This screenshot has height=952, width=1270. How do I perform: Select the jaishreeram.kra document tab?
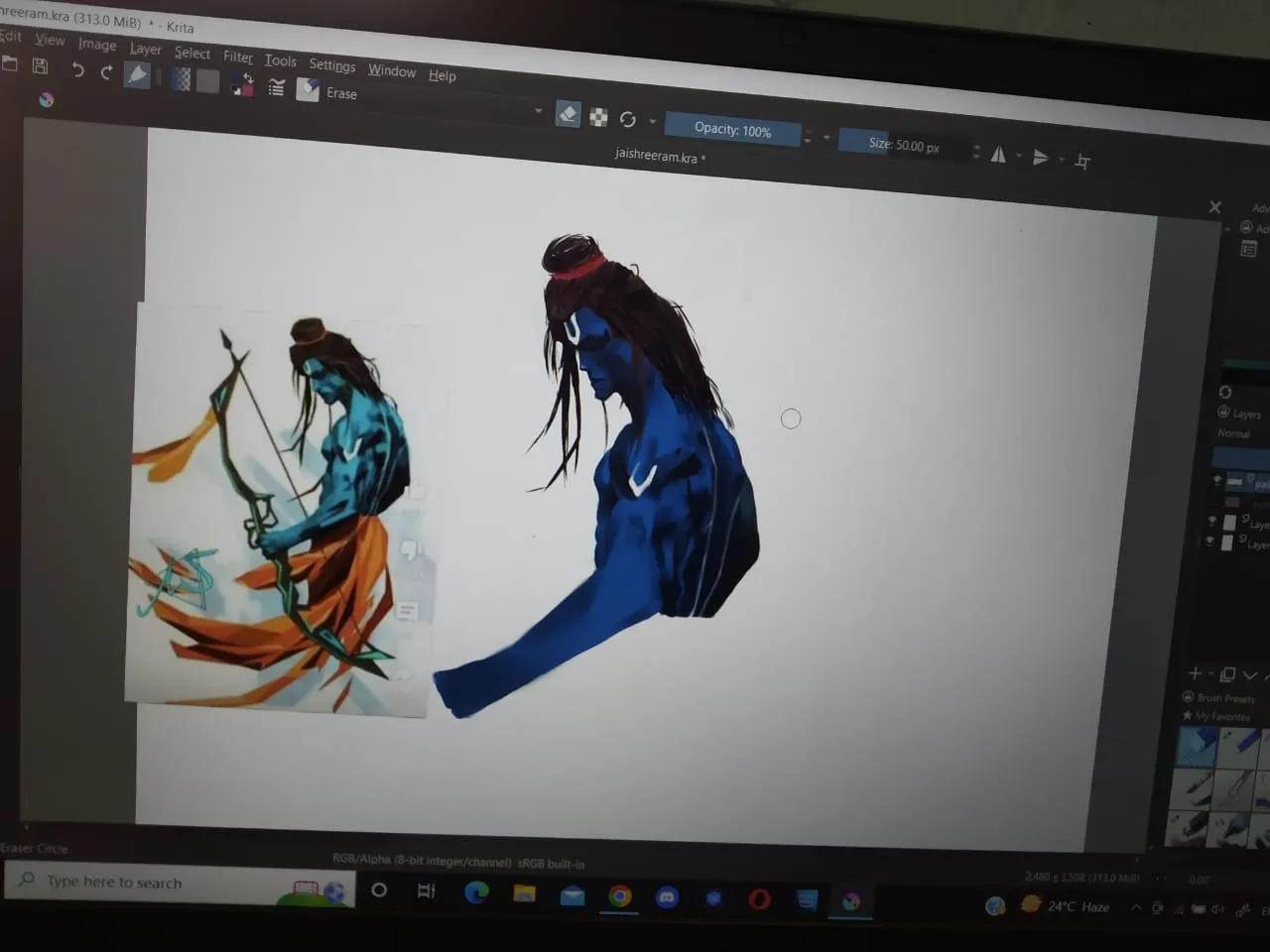click(x=660, y=156)
